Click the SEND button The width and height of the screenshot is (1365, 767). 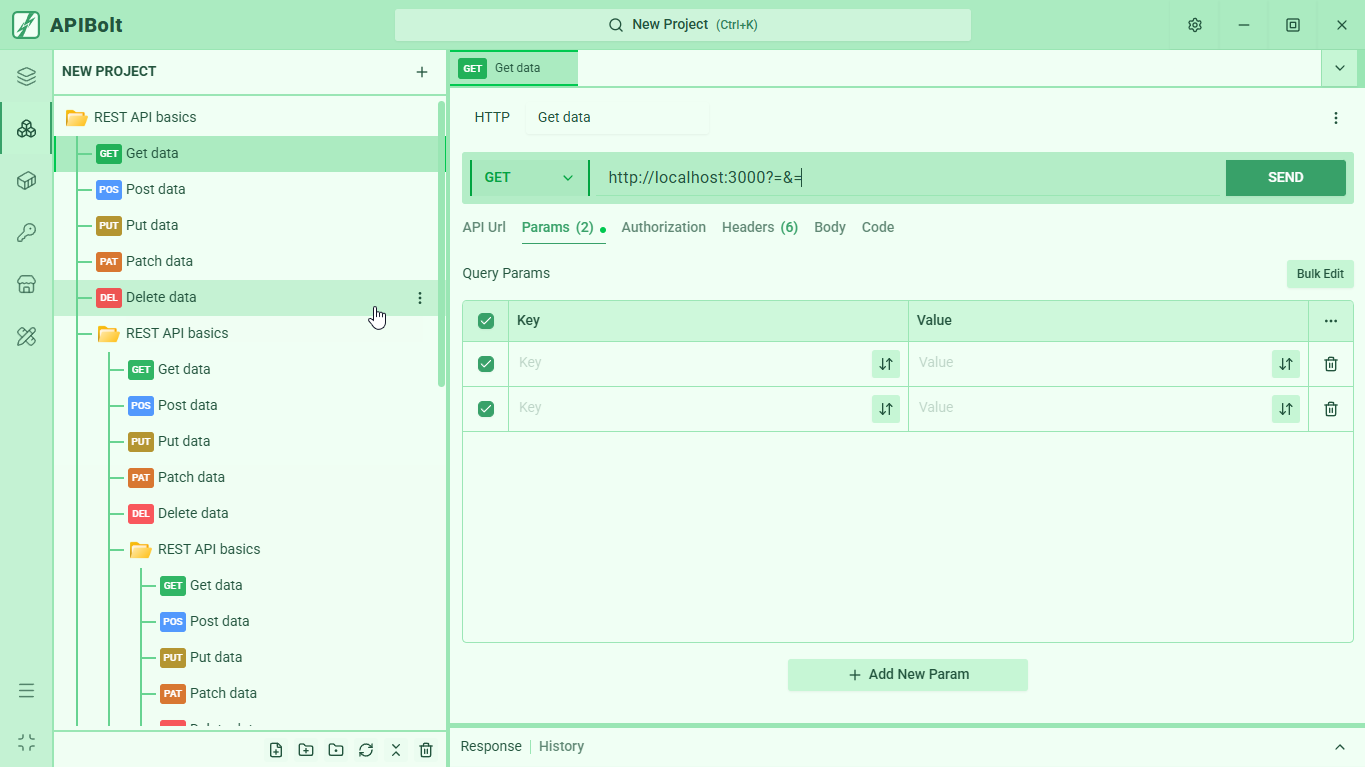(1285, 178)
